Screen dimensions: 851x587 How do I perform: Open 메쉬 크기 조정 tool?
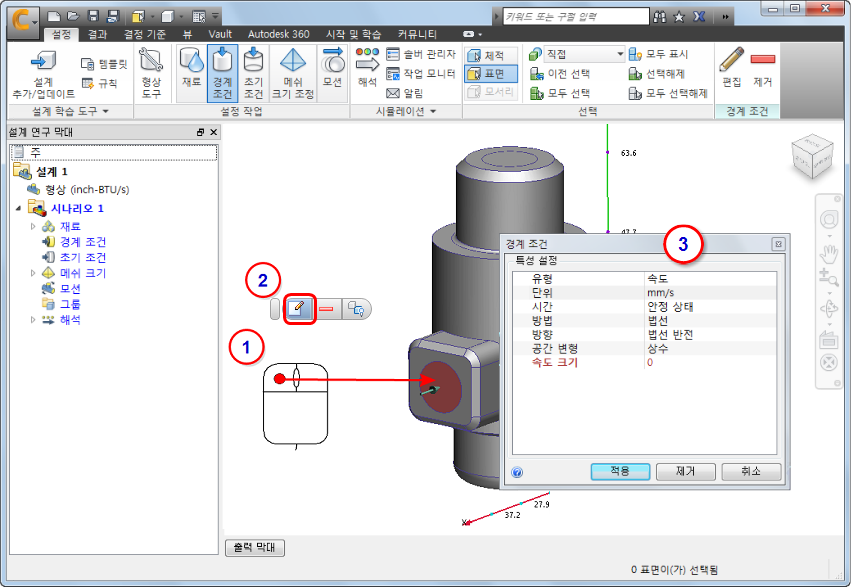tap(293, 74)
